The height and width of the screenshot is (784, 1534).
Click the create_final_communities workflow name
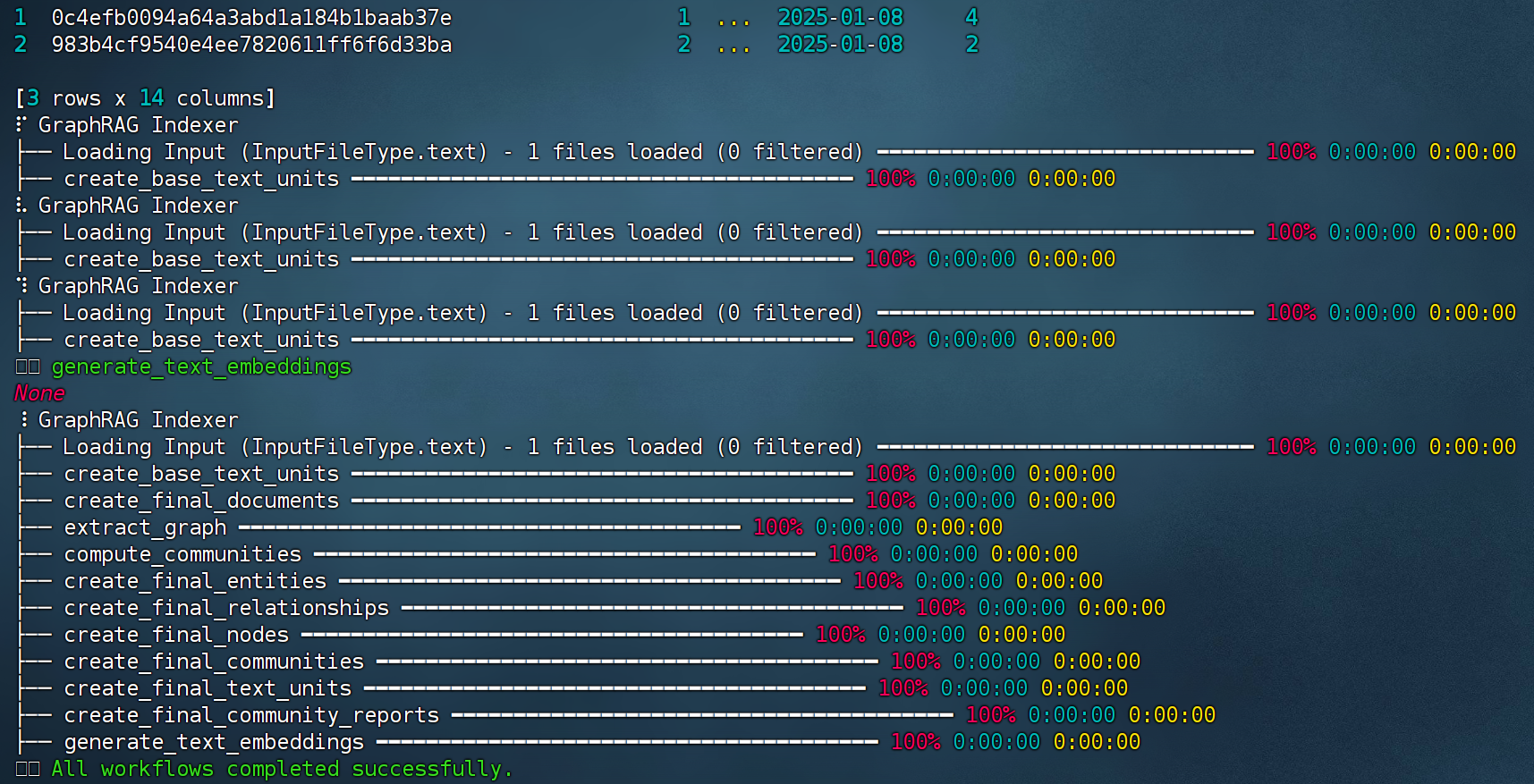pyautogui.click(x=214, y=662)
